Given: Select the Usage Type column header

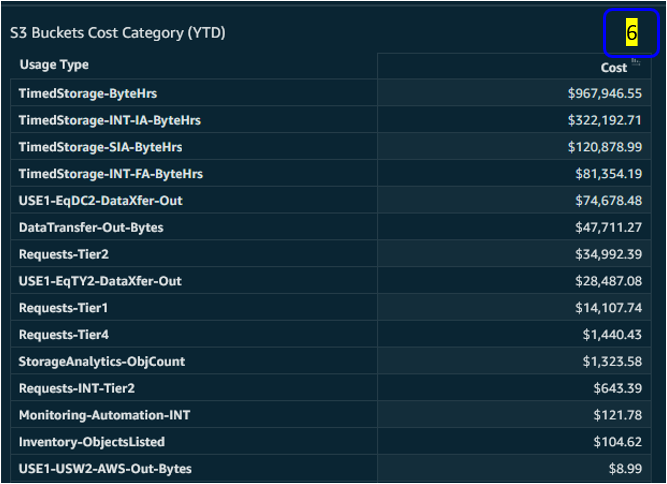Looking at the screenshot, I should coord(54,65).
